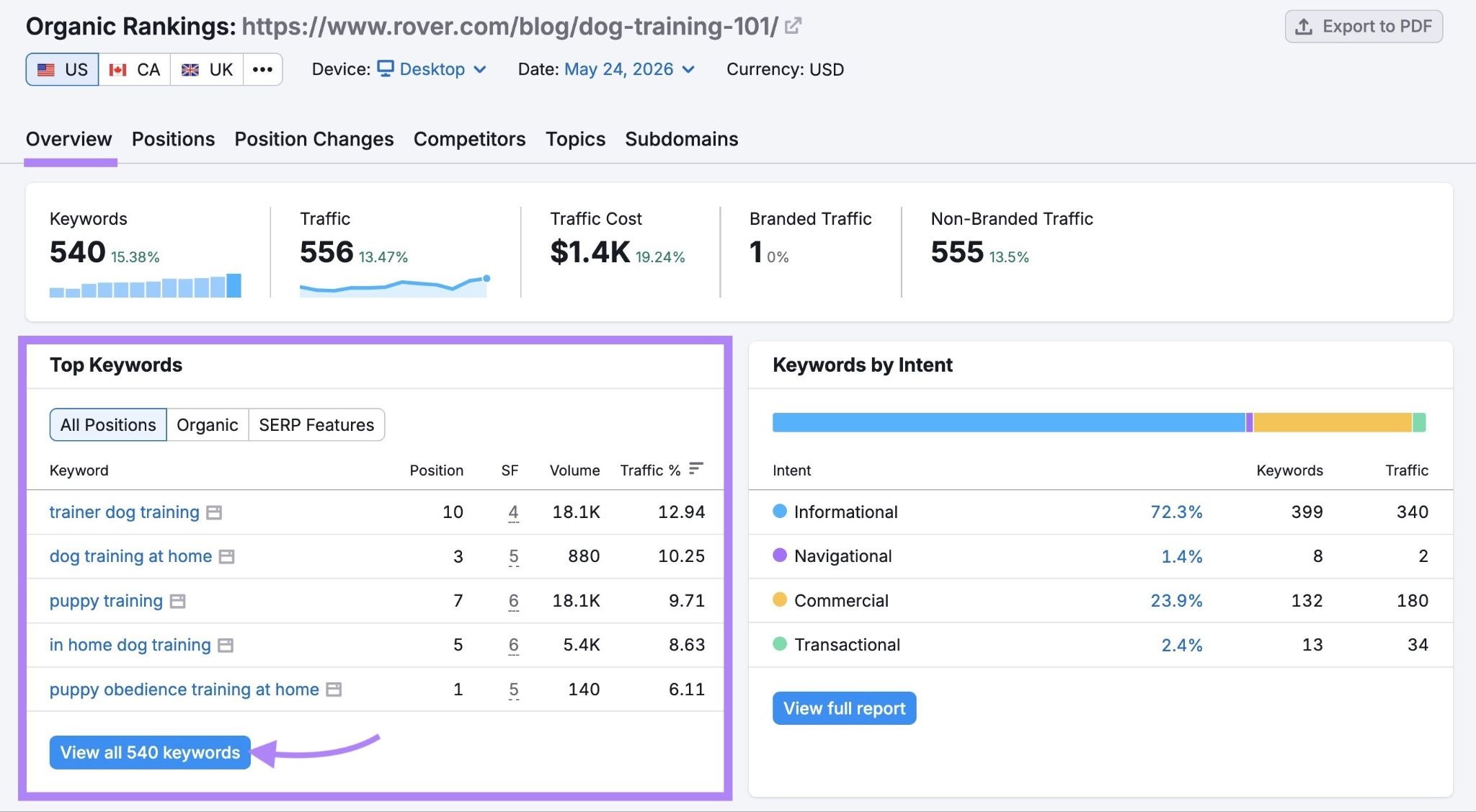
Task: Click the UK flag icon
Action: pyautogui.click(x=190, y=70)
